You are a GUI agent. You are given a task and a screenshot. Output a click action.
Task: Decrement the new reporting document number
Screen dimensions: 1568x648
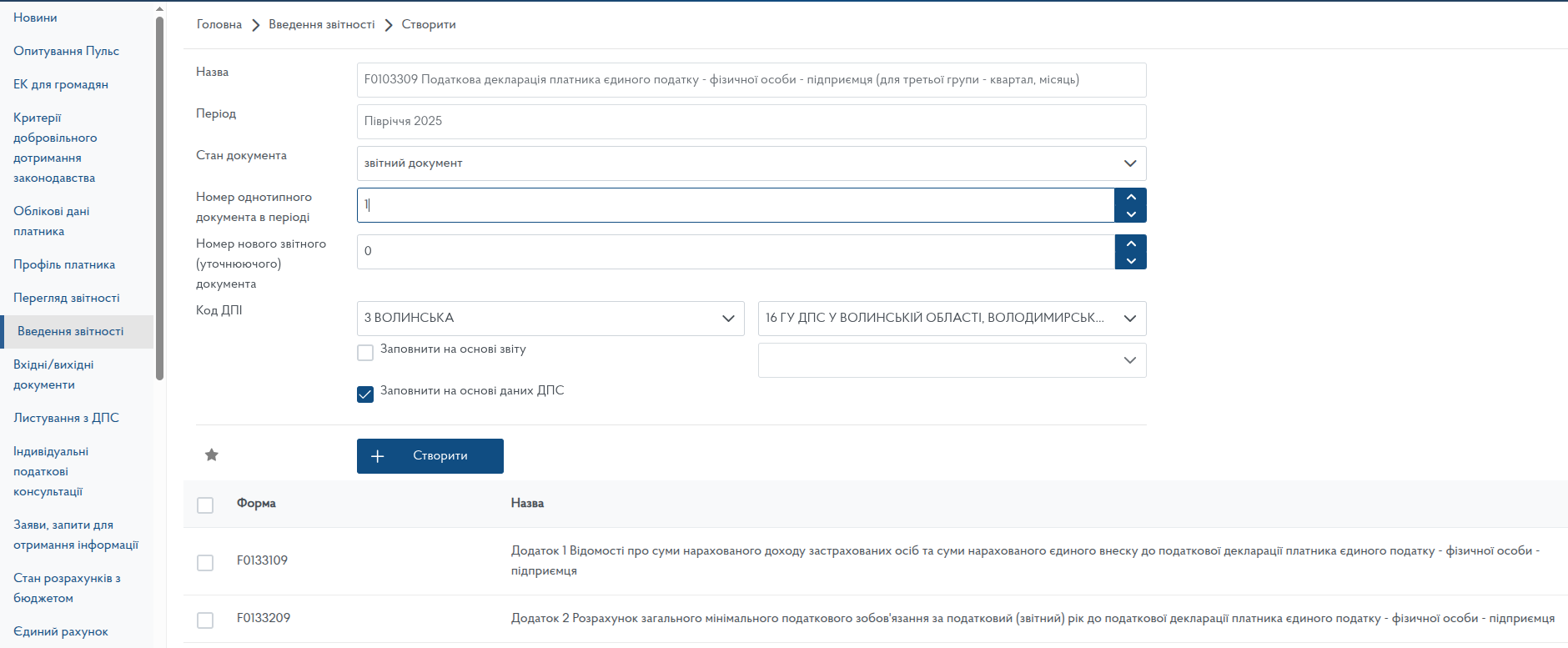tap(1130, 261)
